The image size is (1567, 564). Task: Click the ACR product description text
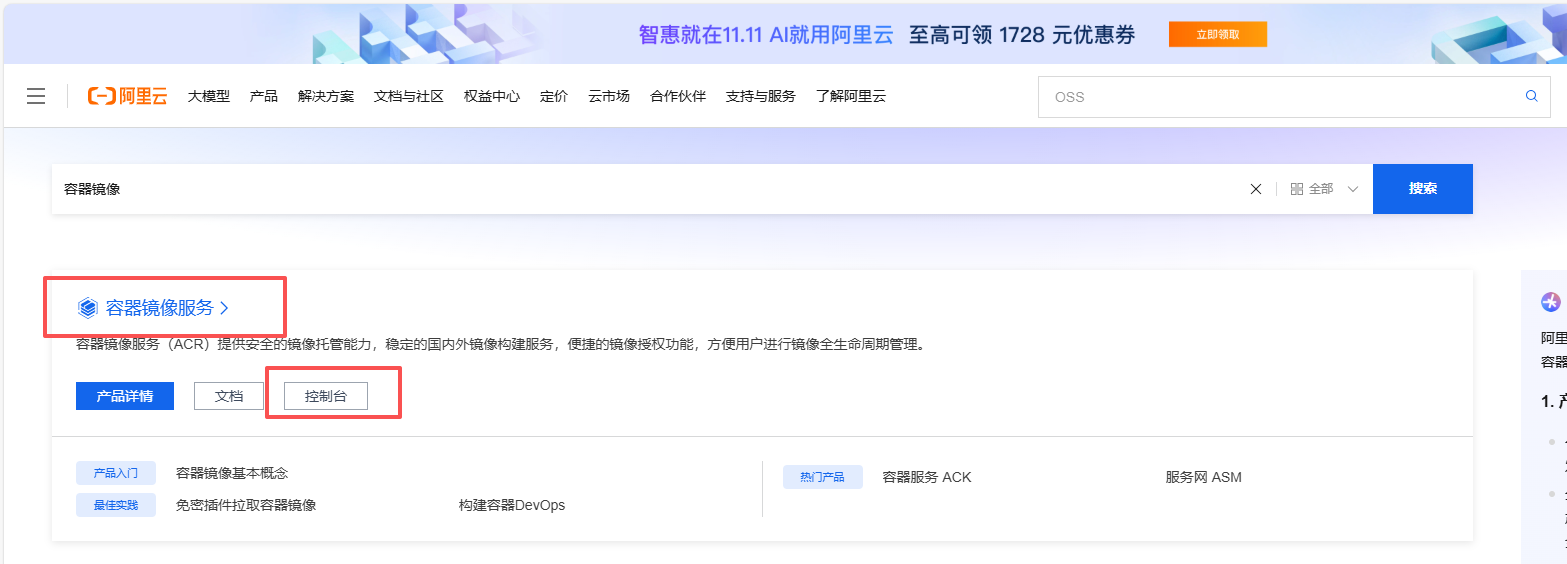(x=500, y=344)
